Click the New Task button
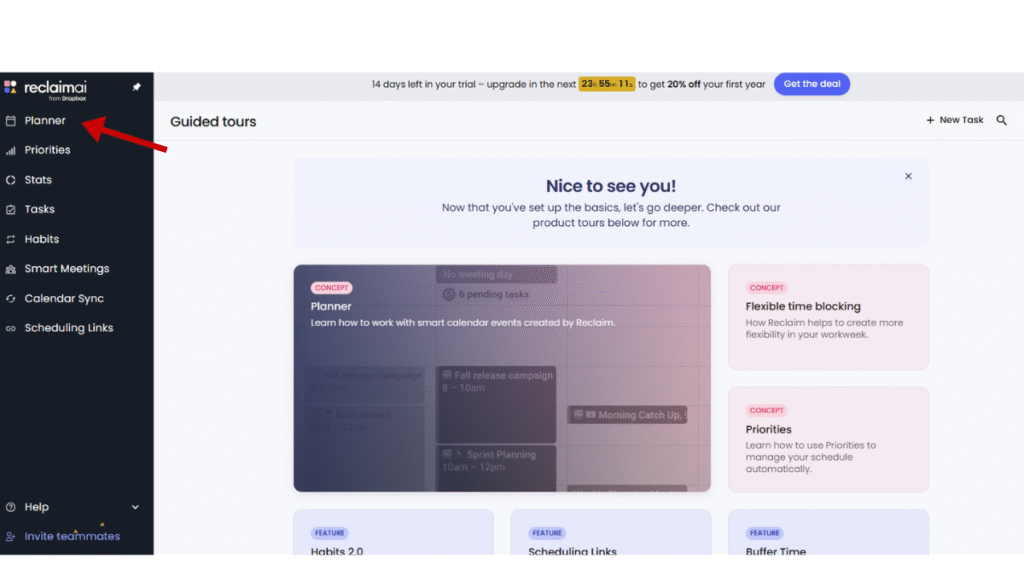This screenshot has height=576, width=1024. [x=955, y=120]
